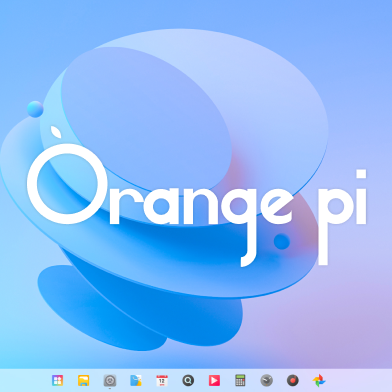Open the colorful app launcher grid icon
The height and width of the screenshot is (392, 392).
point(57,380)
